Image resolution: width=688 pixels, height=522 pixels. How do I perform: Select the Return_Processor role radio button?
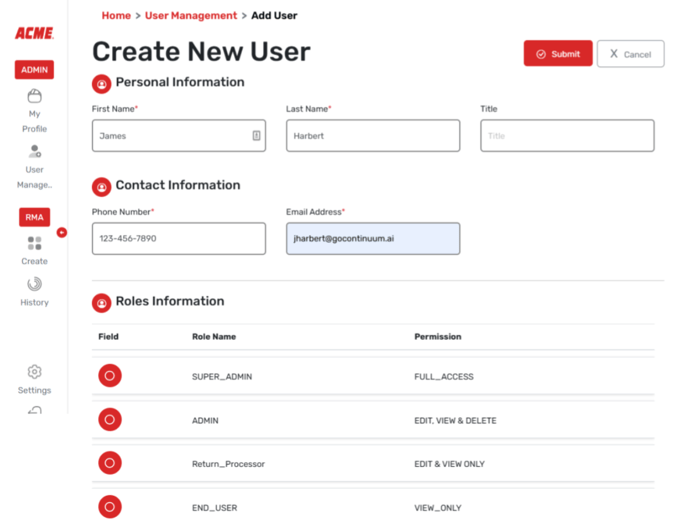click(110, 463)
